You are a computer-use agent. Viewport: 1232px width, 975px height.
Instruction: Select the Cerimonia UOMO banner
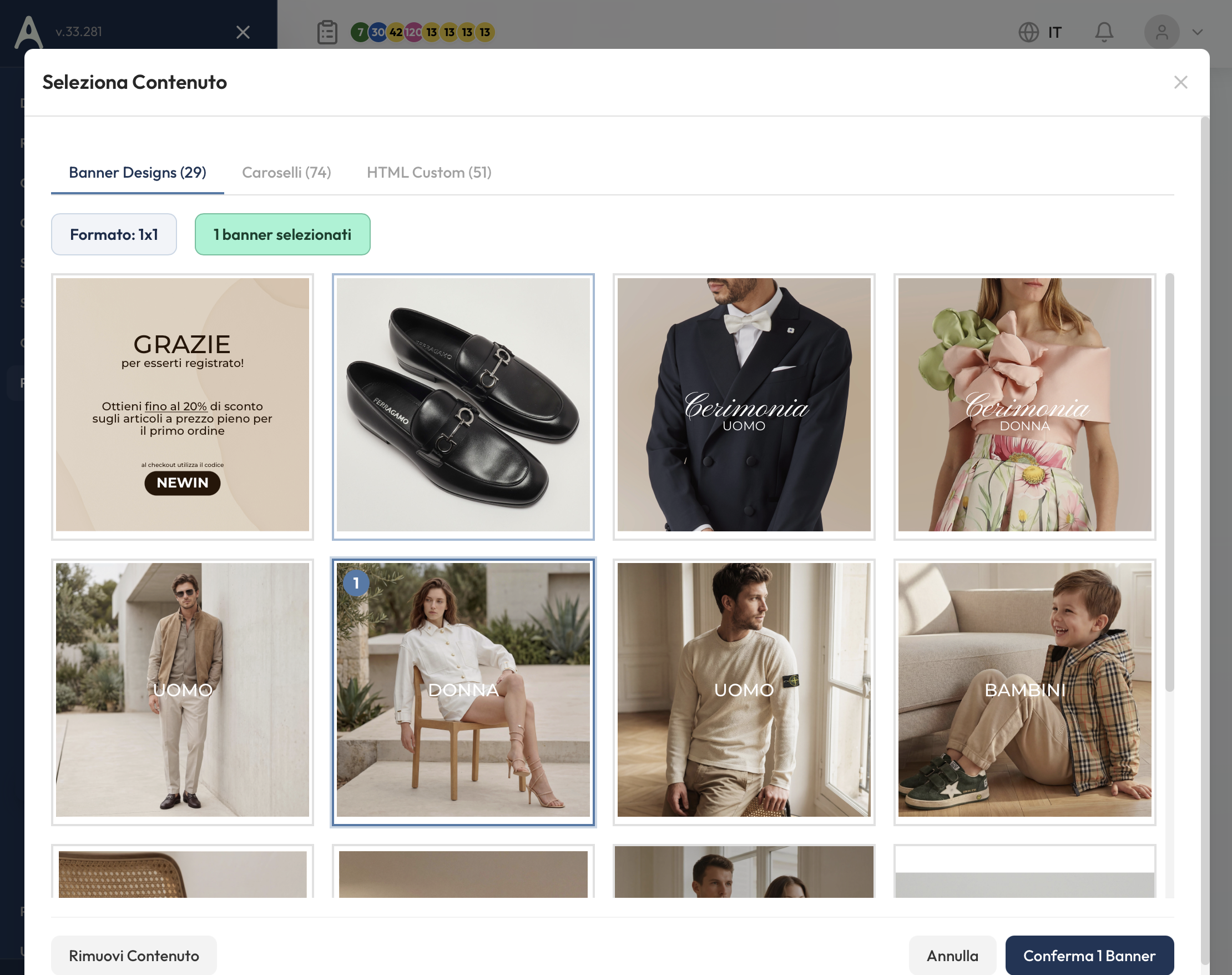click(744, 406)
